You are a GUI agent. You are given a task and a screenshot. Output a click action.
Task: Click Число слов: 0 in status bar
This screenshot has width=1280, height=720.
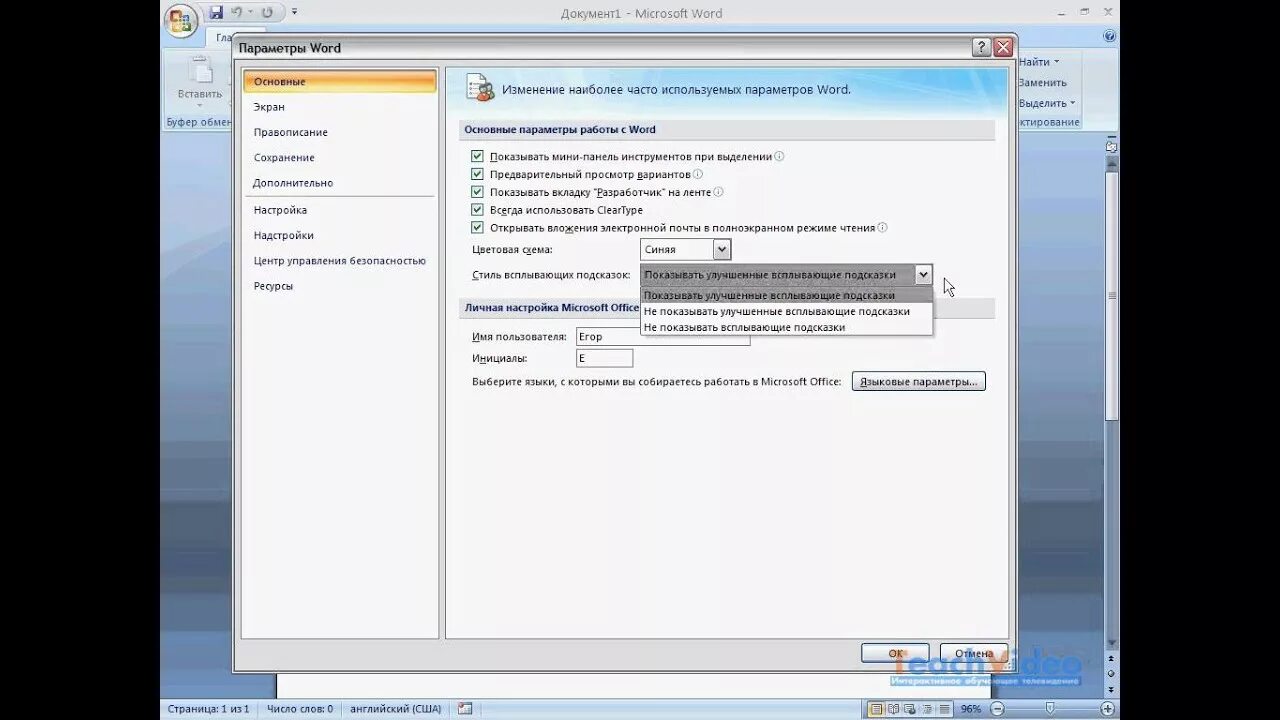coord(300,709)
